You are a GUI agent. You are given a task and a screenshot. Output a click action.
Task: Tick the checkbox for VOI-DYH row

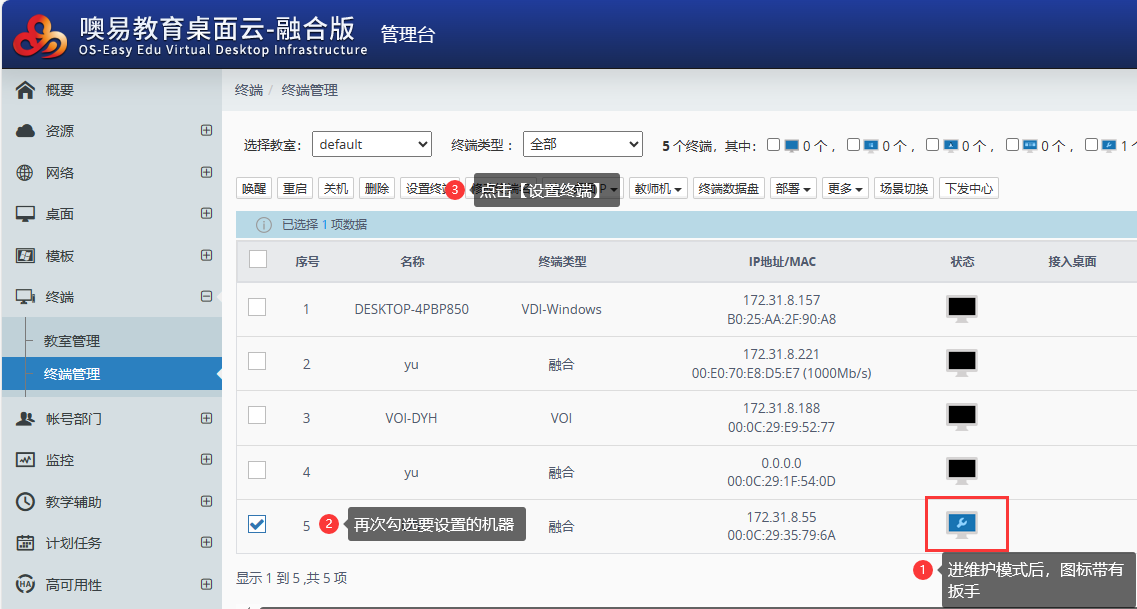point(257,415)
